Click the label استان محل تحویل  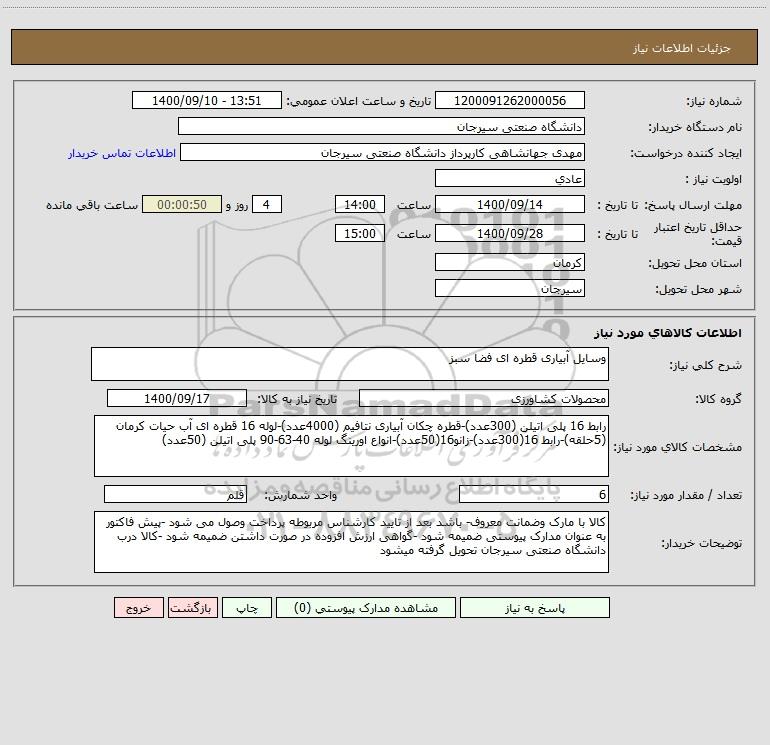(x=695, y=263)
